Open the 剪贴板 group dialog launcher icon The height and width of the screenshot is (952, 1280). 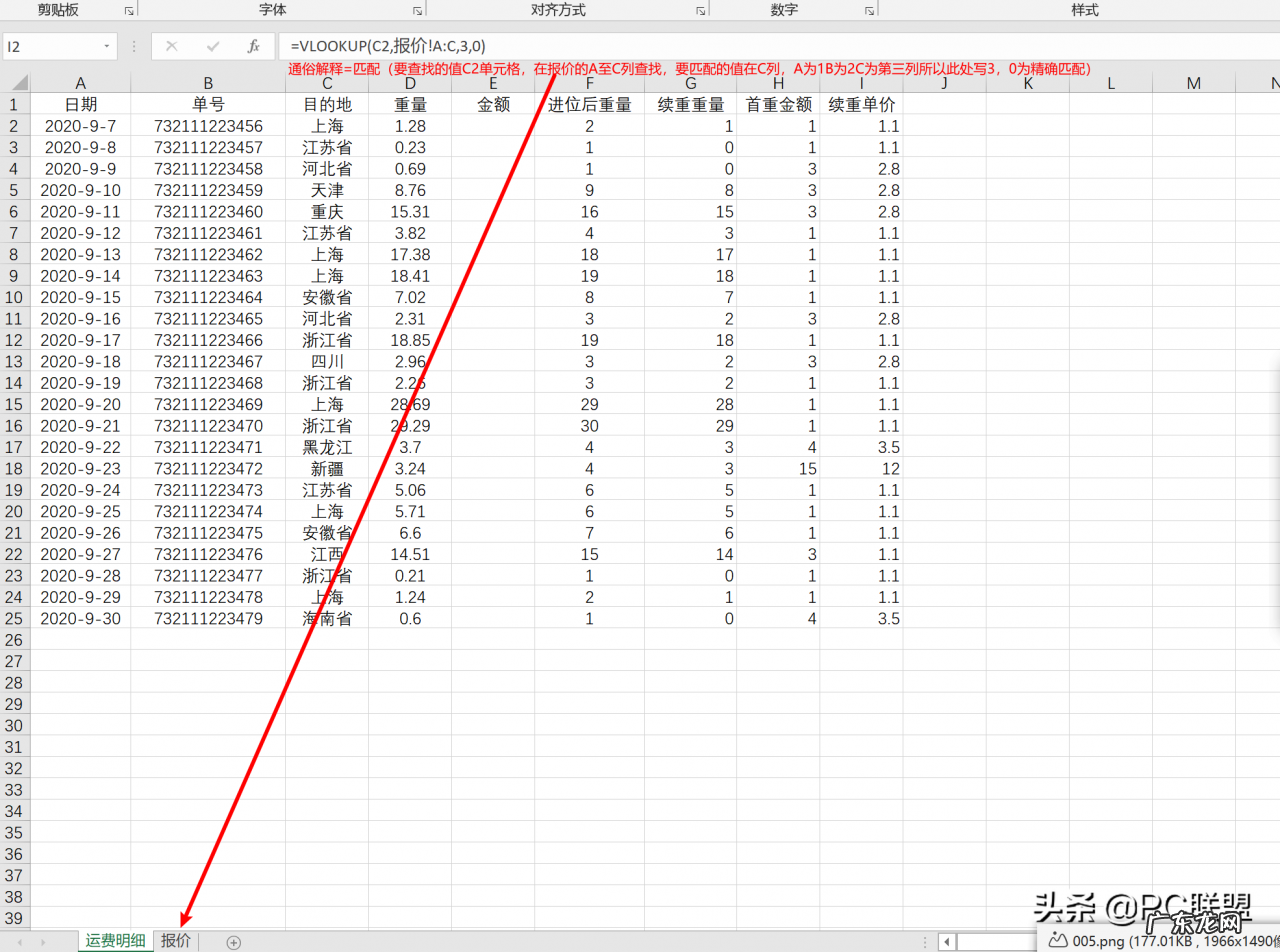coord(127,10)
